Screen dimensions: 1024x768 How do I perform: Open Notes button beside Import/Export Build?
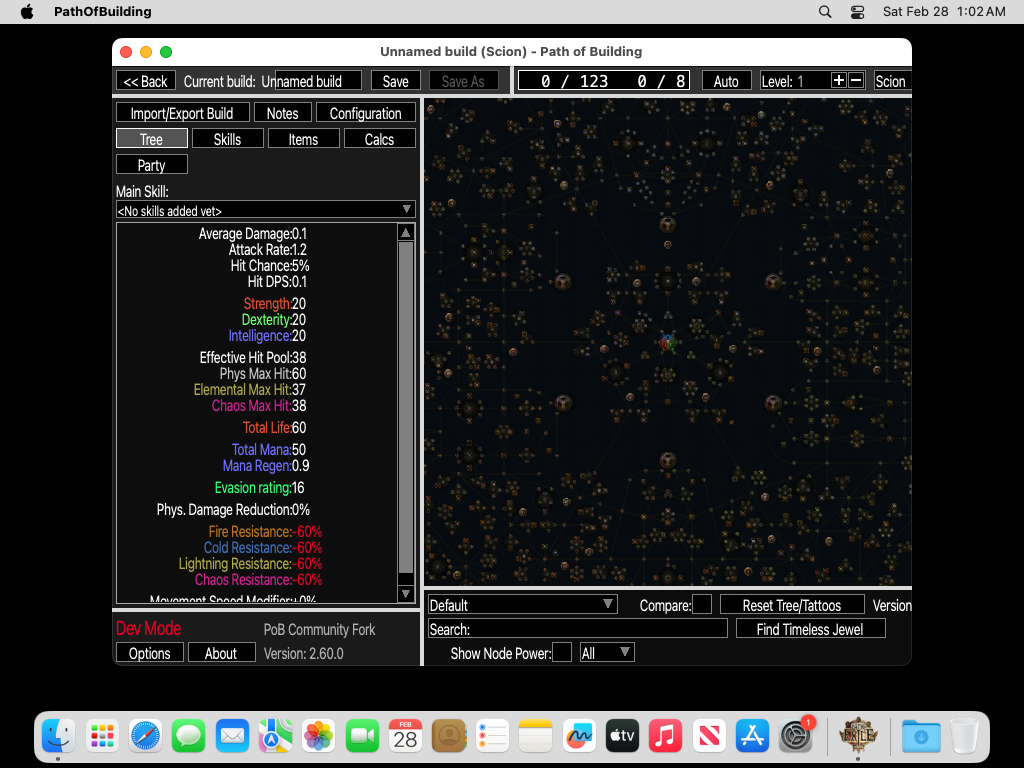pos(282,113)
